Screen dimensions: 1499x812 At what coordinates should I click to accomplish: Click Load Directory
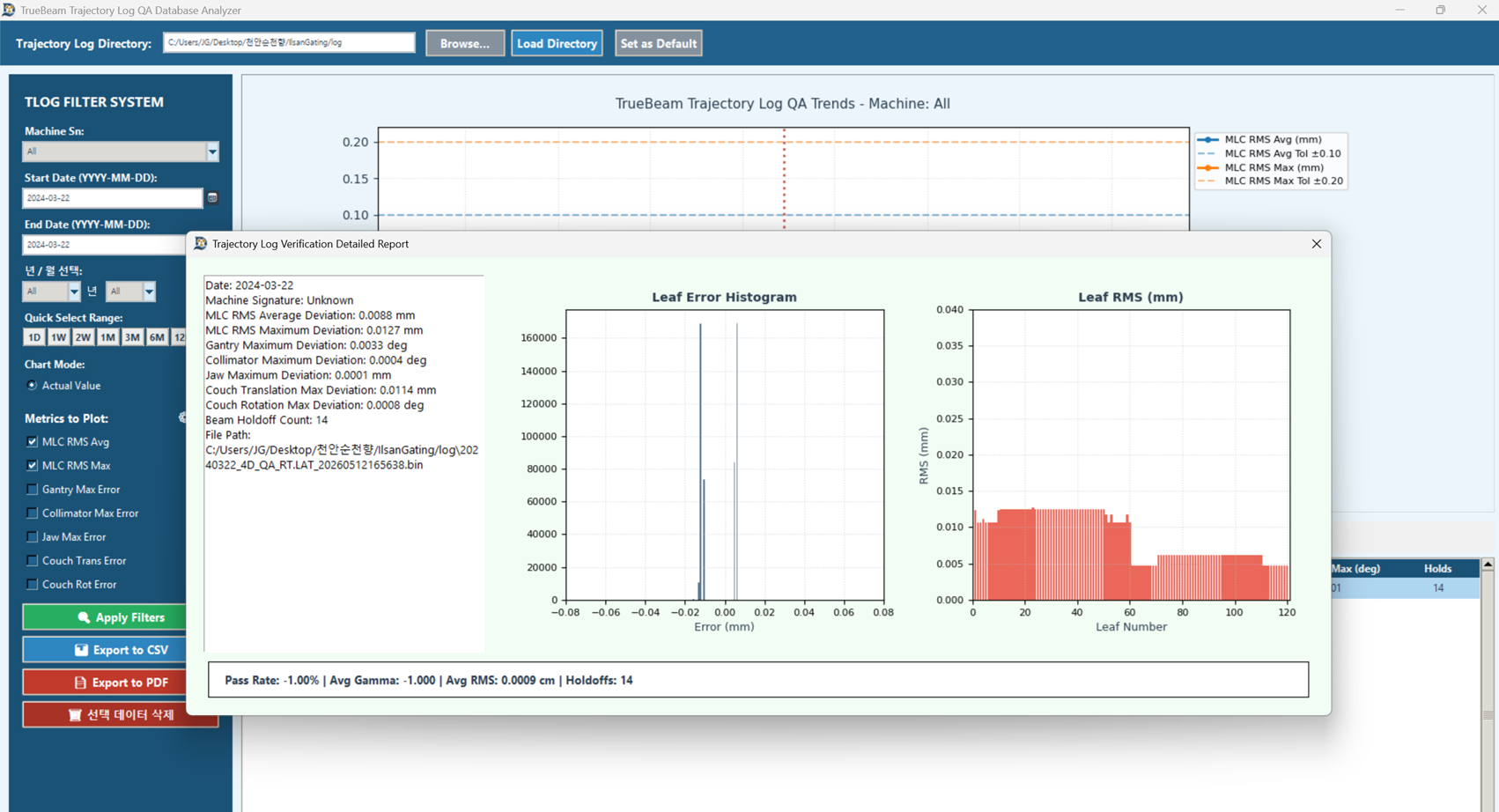click(x=557, y=43)
